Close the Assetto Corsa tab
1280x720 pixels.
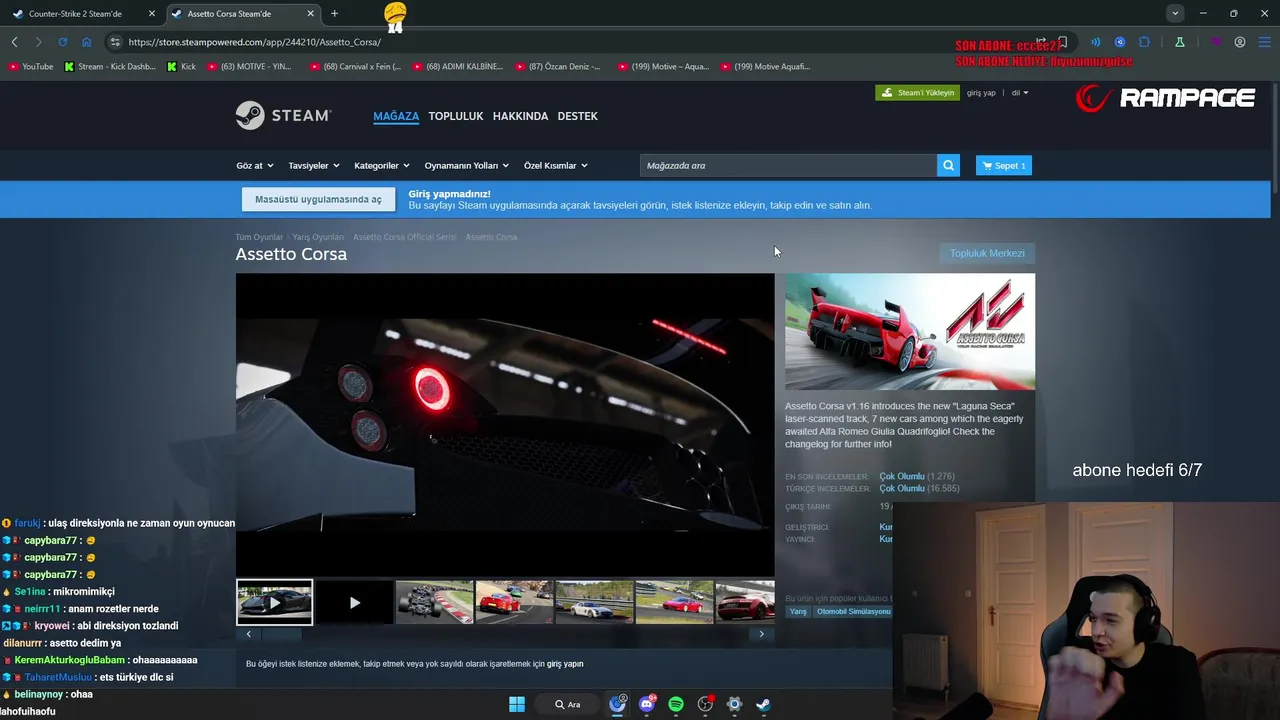pos(310,14)
